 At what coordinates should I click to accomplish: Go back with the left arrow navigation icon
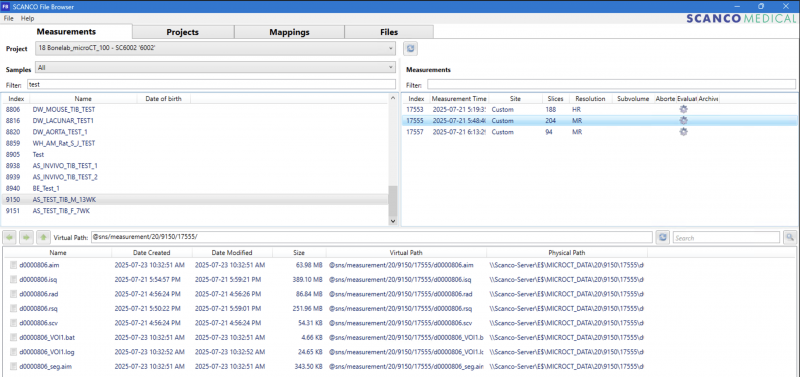[10, 237]
